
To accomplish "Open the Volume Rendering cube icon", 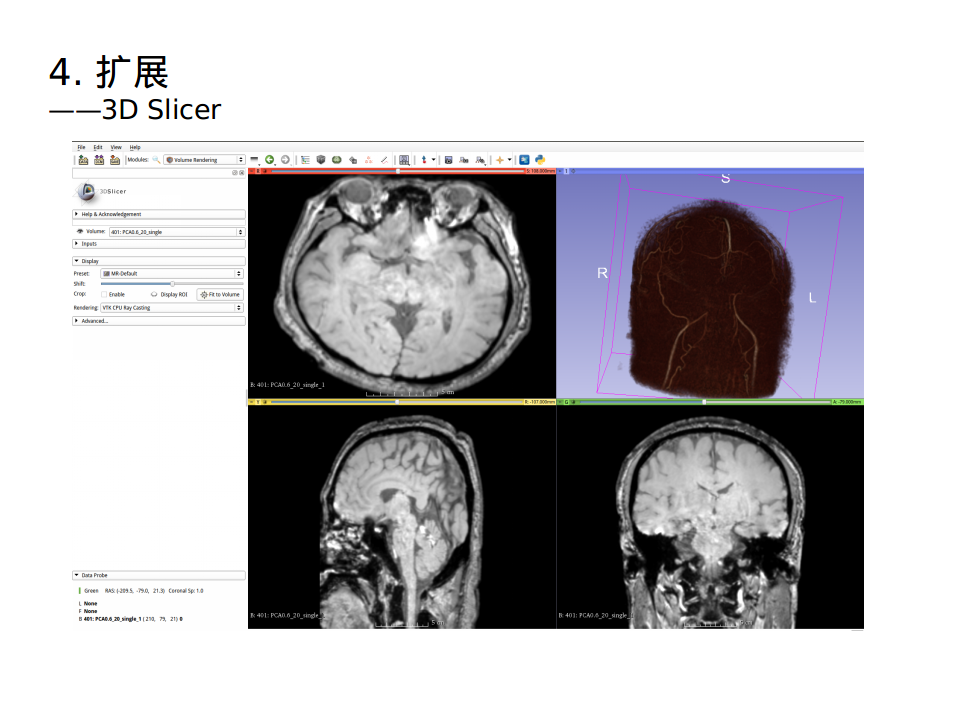I will click(x=321, y=160).
